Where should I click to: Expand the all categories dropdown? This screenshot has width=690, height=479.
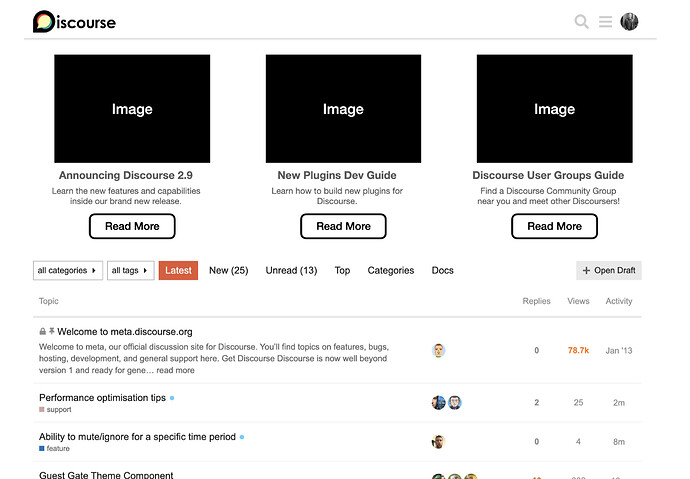click(68, 271)
